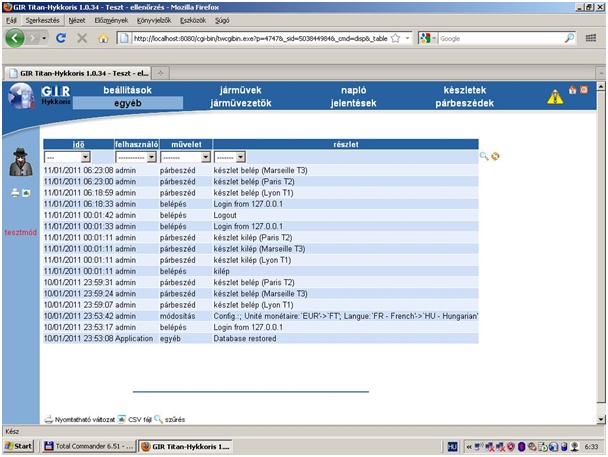Click the URL address field
Viewport: 608px width, 457px height.
(260, 38)
